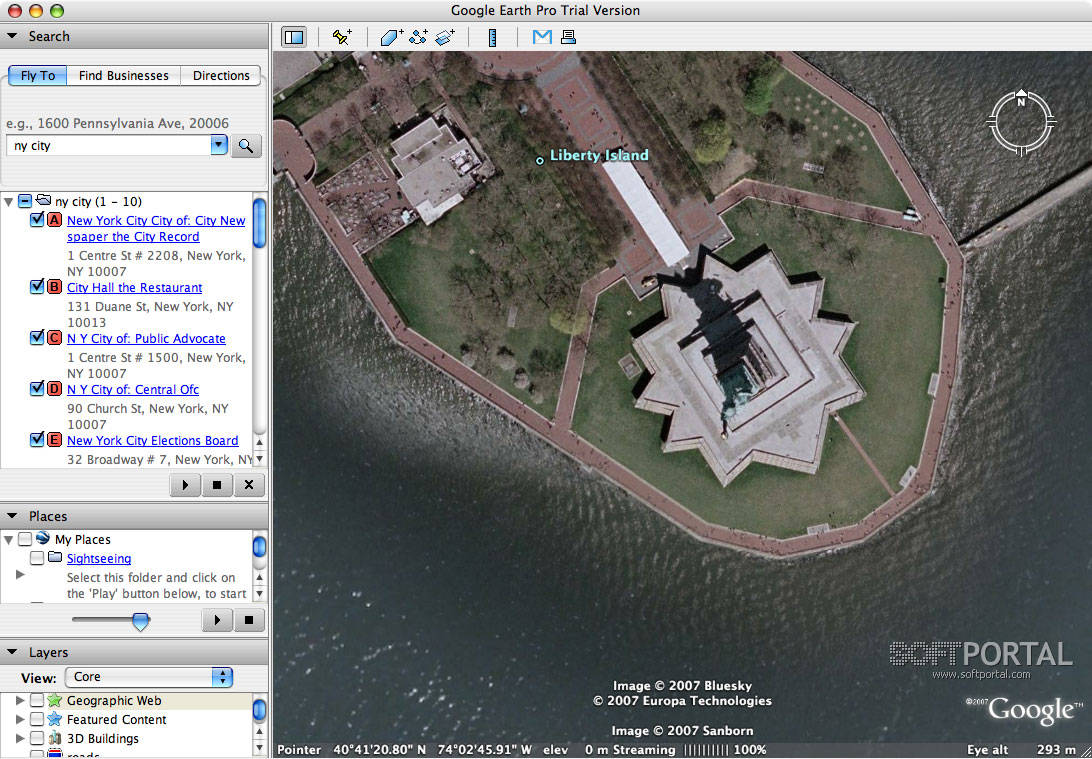Click the Places opacity slider handle

pyautogui.click(x=141, y=620)
